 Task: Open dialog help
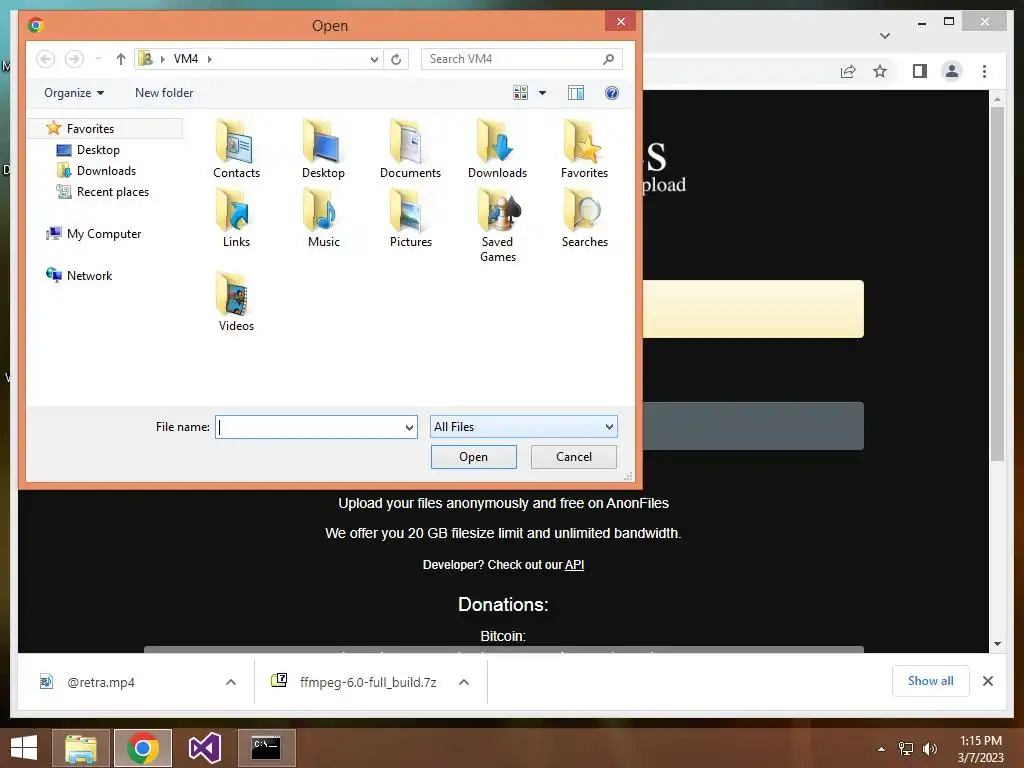pos(611,93)
